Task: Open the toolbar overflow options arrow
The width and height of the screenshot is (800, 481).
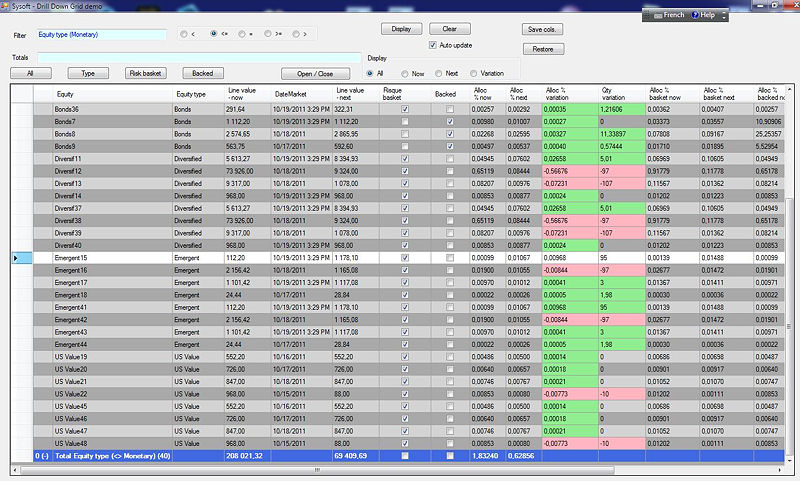Action: 723,16
